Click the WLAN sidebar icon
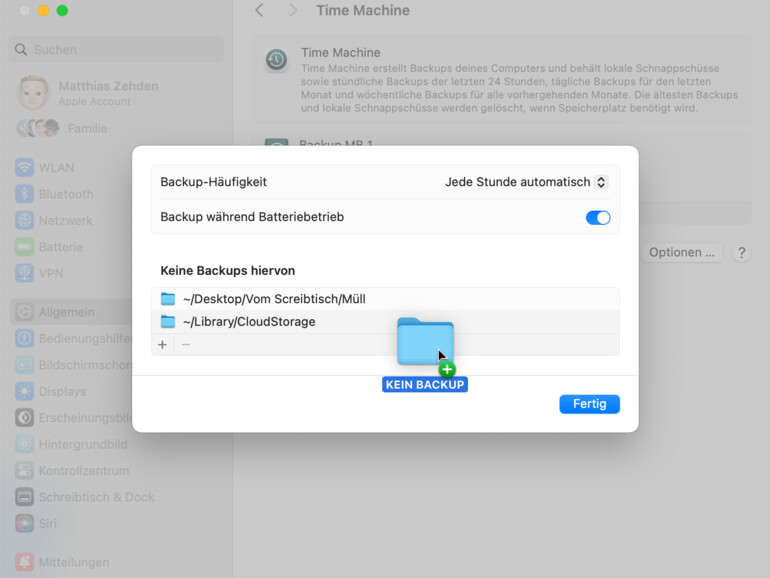Screen dimensions: 770x578 [x=25, y=168]
